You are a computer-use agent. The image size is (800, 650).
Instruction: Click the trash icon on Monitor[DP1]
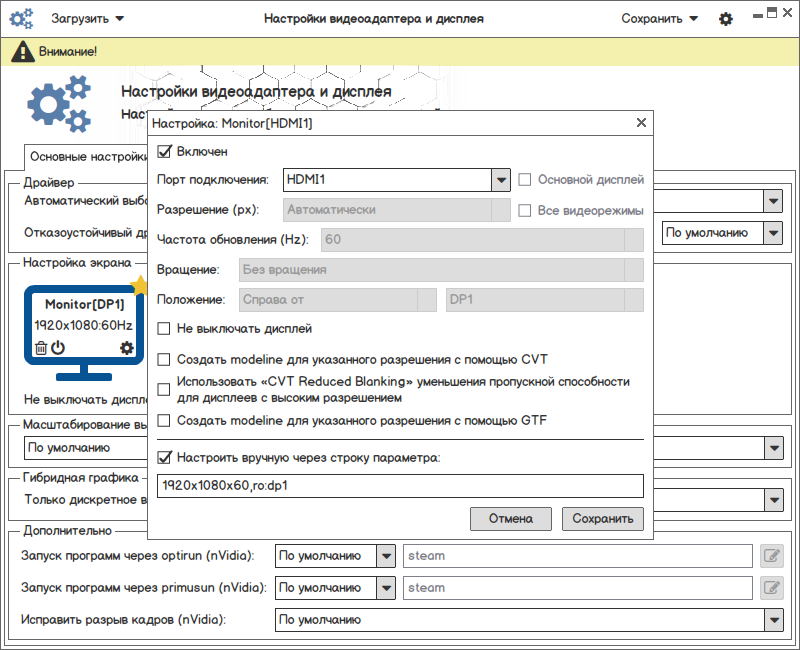point(40,348)
